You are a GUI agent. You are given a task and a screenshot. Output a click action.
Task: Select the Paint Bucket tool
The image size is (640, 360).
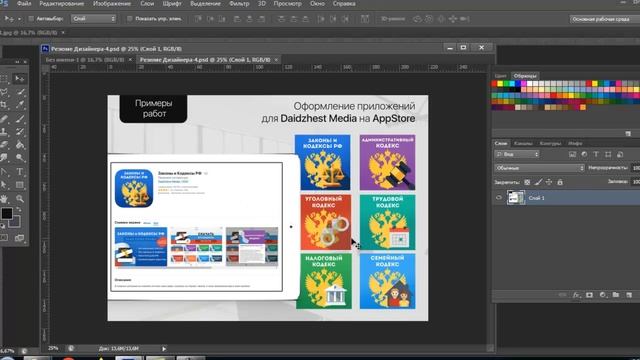[19, 144]
